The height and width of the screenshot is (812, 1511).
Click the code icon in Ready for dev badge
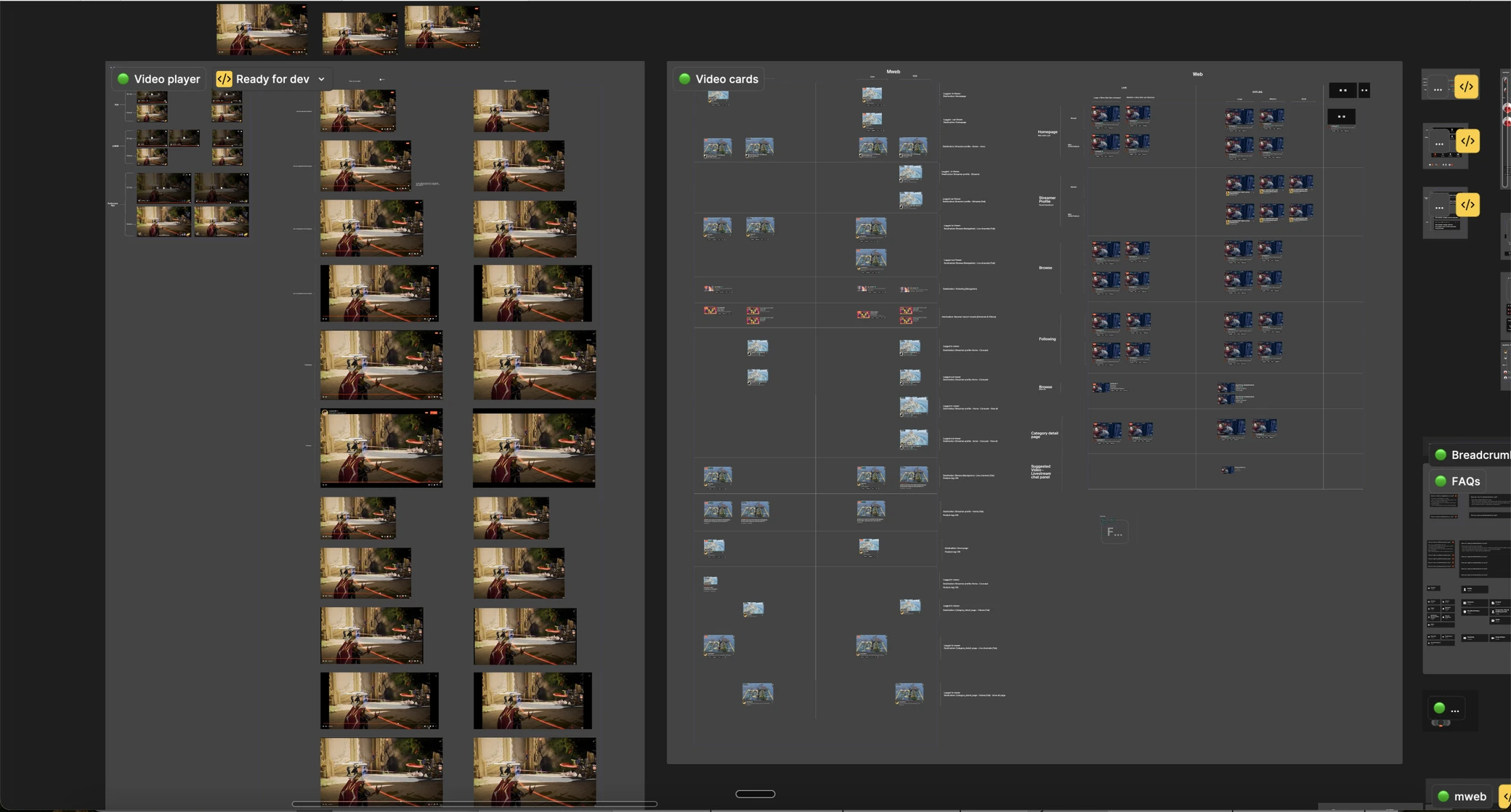[224, 79]
